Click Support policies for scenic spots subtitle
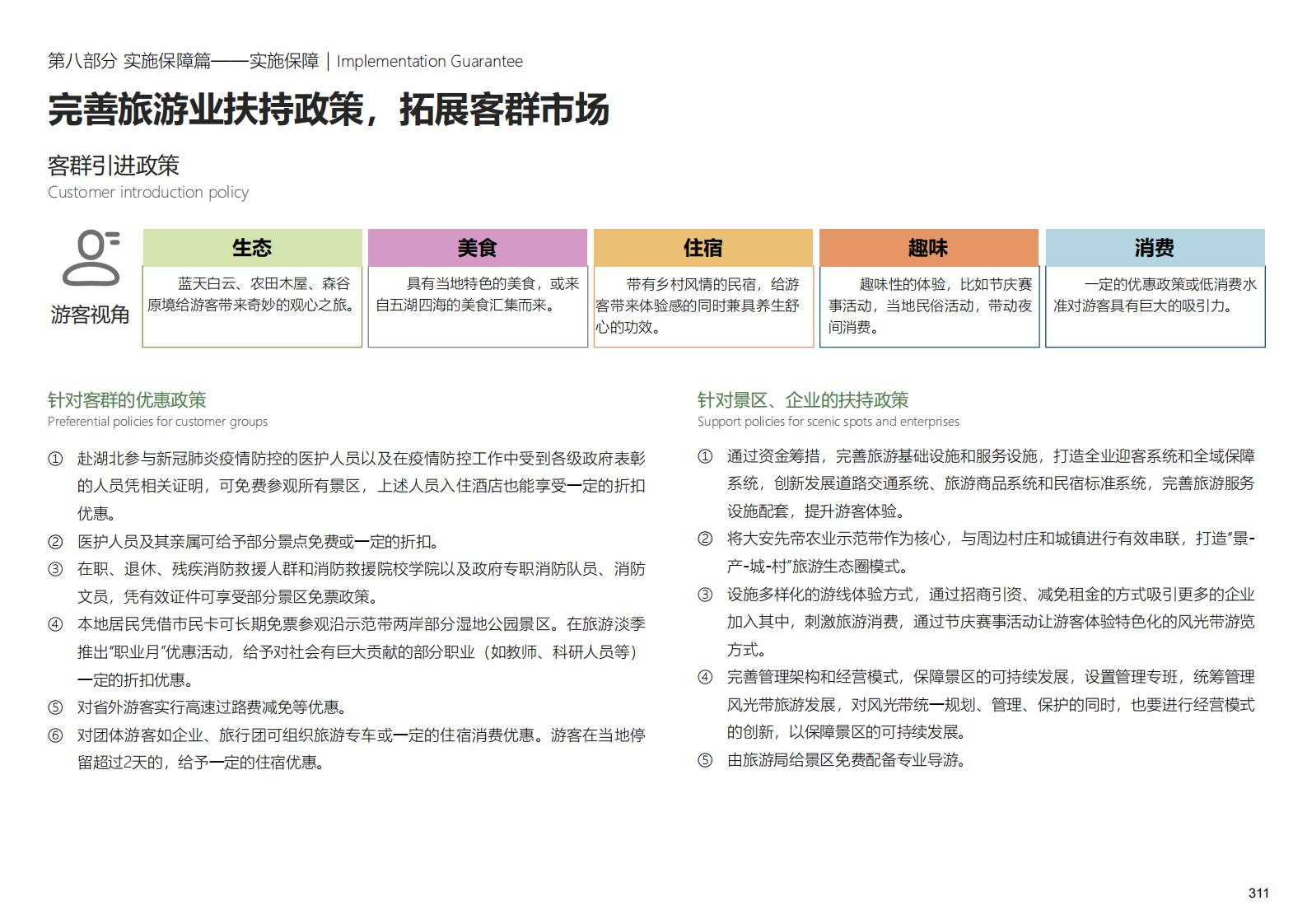Viewport: 1307px width, 924px height. pyautogui.click(x=829, y=422)
